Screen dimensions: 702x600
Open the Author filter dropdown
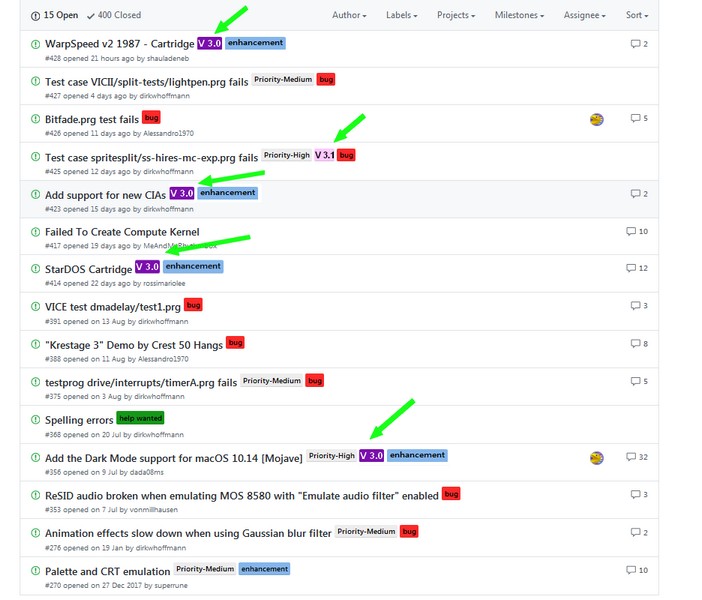[x=349, y=15]
